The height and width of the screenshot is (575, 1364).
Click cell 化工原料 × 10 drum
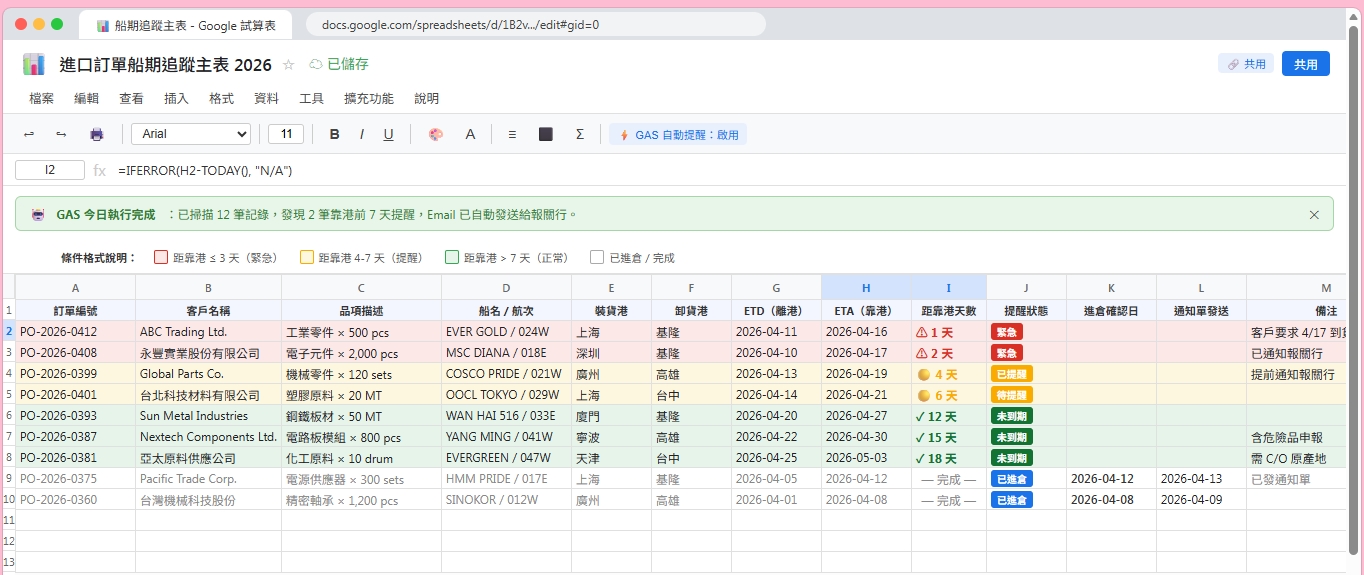click(x=361, y=458)
